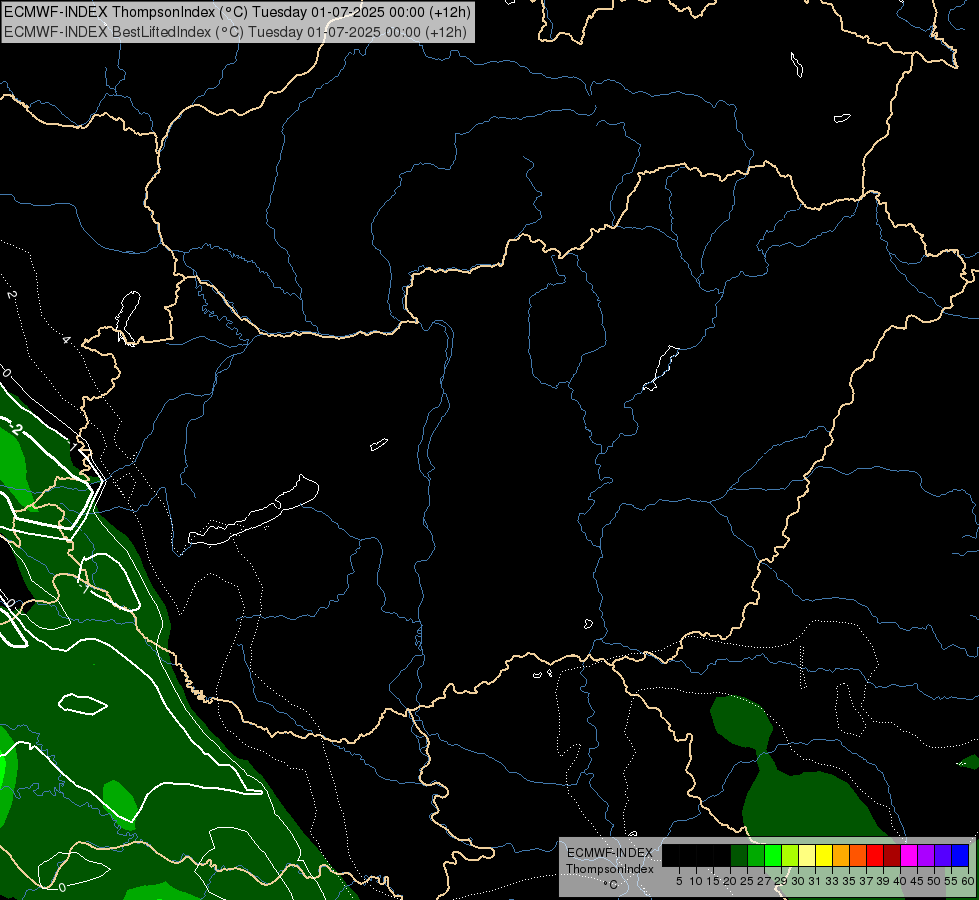Select the purple 45–50 legend swatch
Viewport: 979px width, 900px height.
coord(926,856)
